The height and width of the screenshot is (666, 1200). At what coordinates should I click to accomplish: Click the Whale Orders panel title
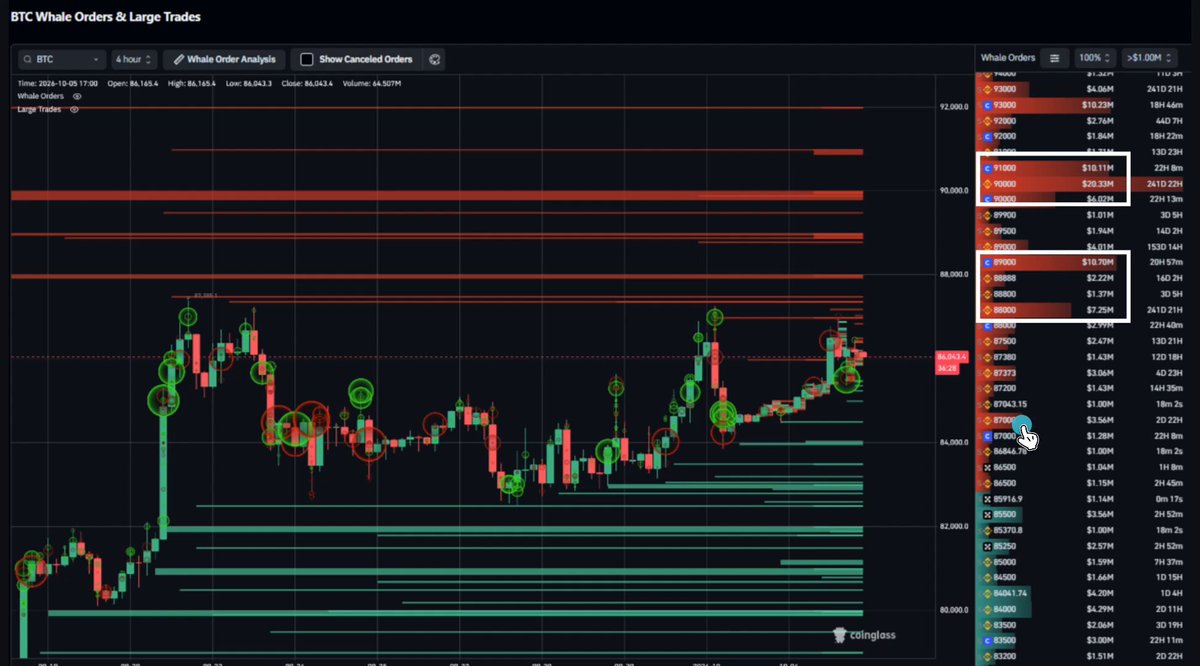tap(1008, 58)
